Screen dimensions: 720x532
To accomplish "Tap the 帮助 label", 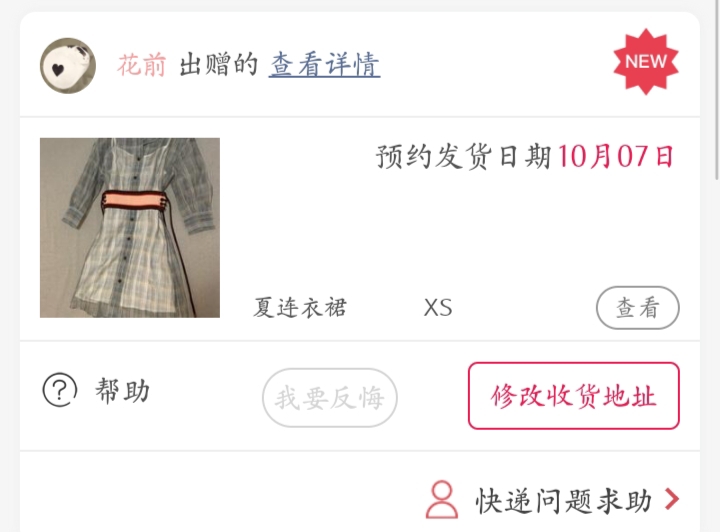I will tap(122, 390).
